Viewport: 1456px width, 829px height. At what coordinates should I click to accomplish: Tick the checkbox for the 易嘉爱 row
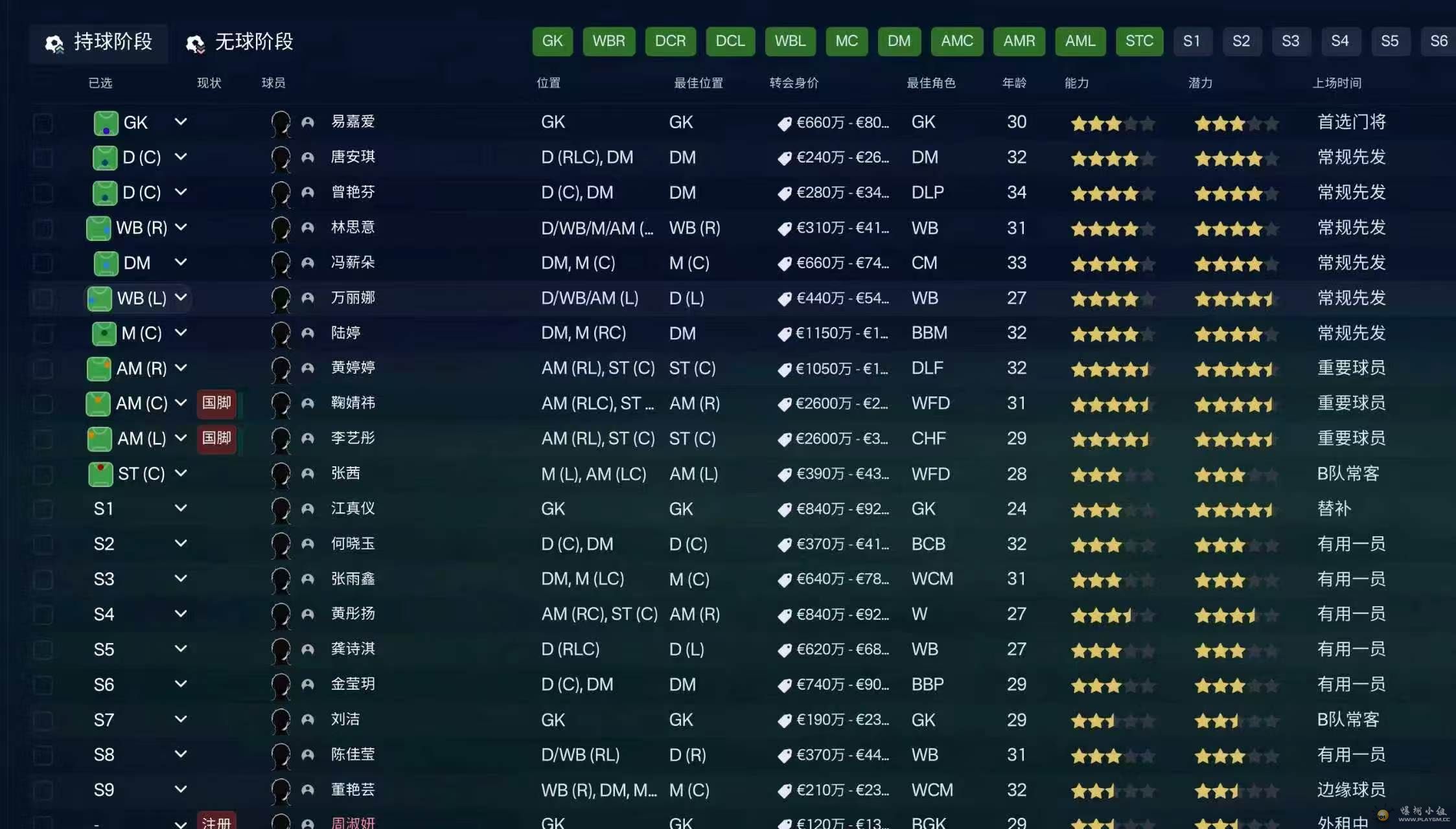(43, 123)
